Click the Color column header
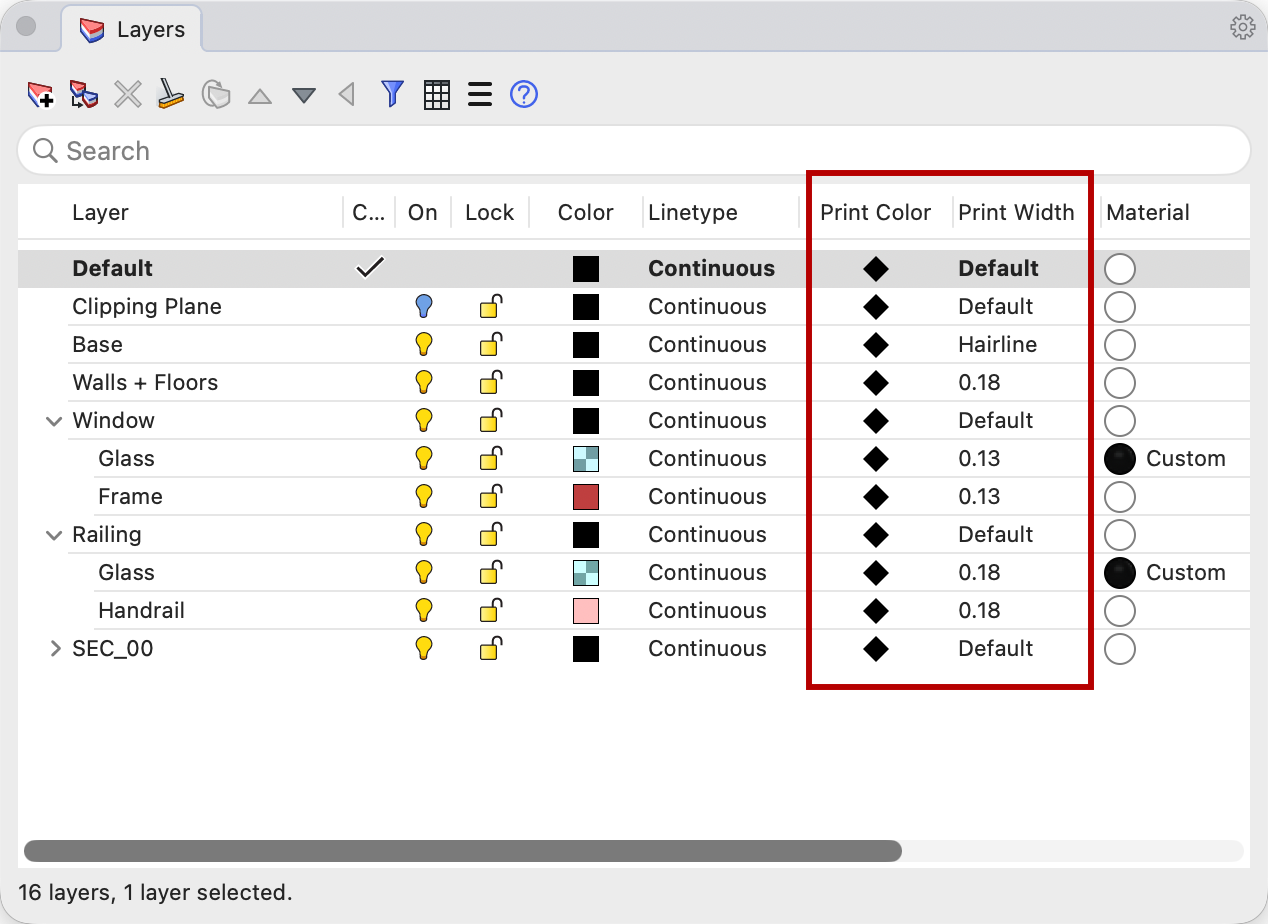This screenshot has width=1268, height=924. click(585, 212)
